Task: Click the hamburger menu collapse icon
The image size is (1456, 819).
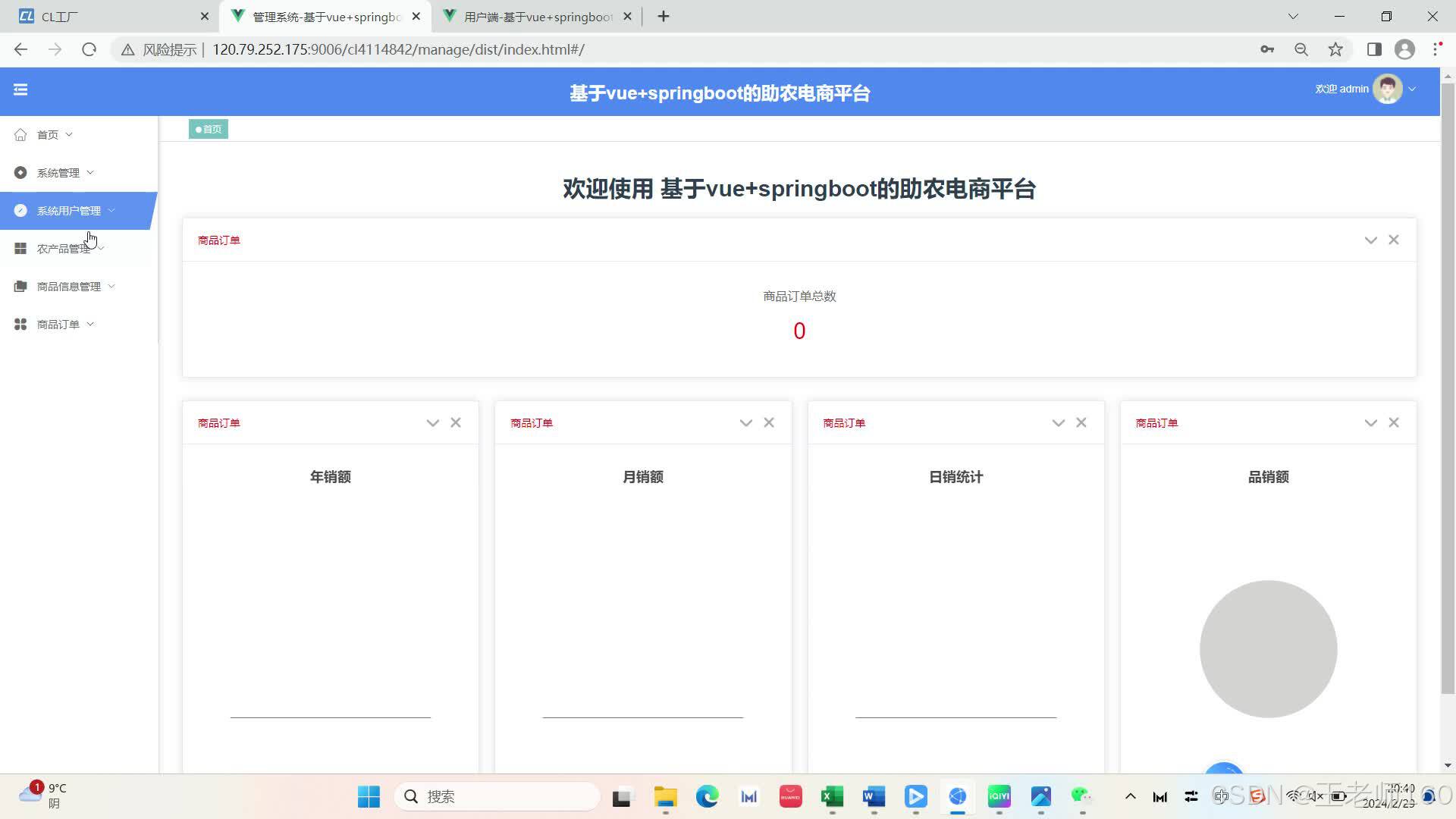Action: click(x=20, y=89)
